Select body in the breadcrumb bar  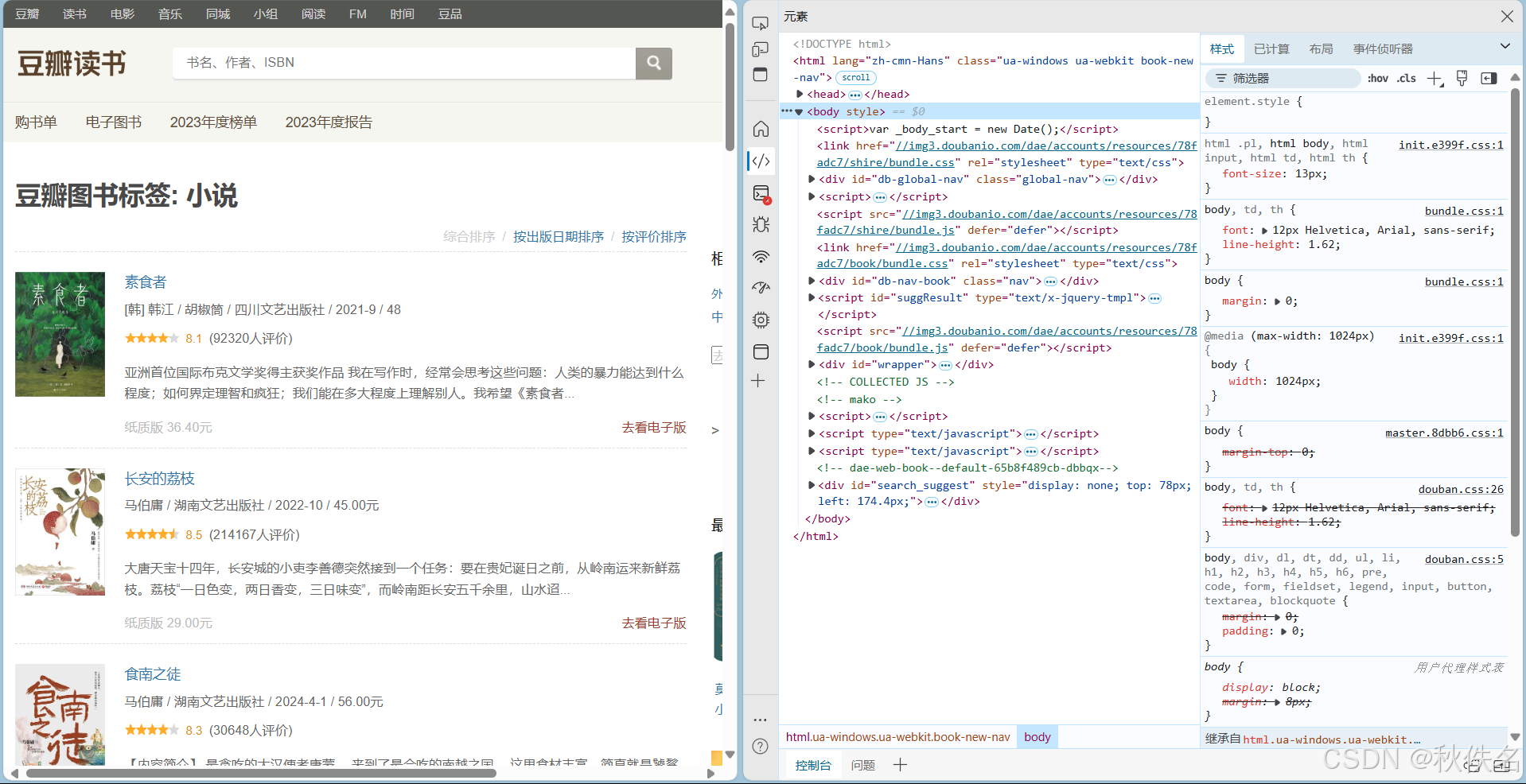click(1037, 737)
